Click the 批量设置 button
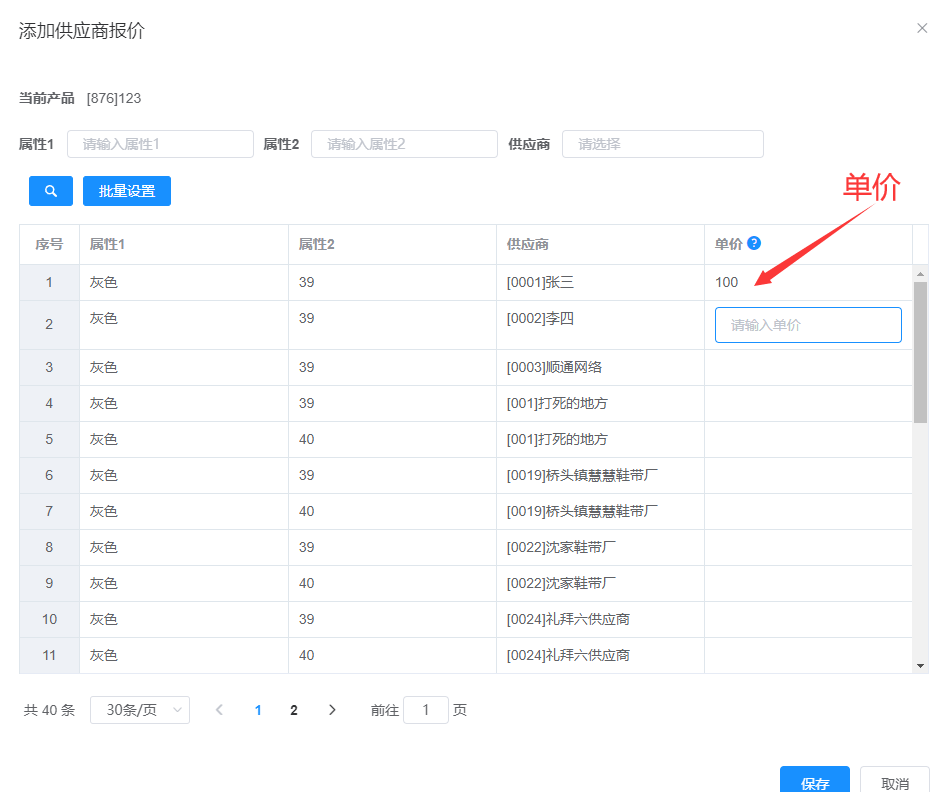 [x=127, y=191]
